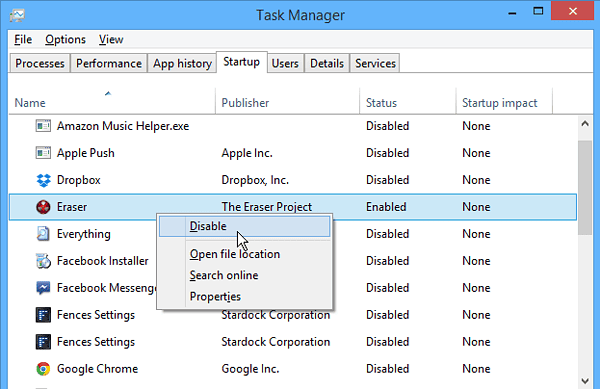
Task: Select the Facebook Messenger entry name
Action: click(x=107, y=288)
